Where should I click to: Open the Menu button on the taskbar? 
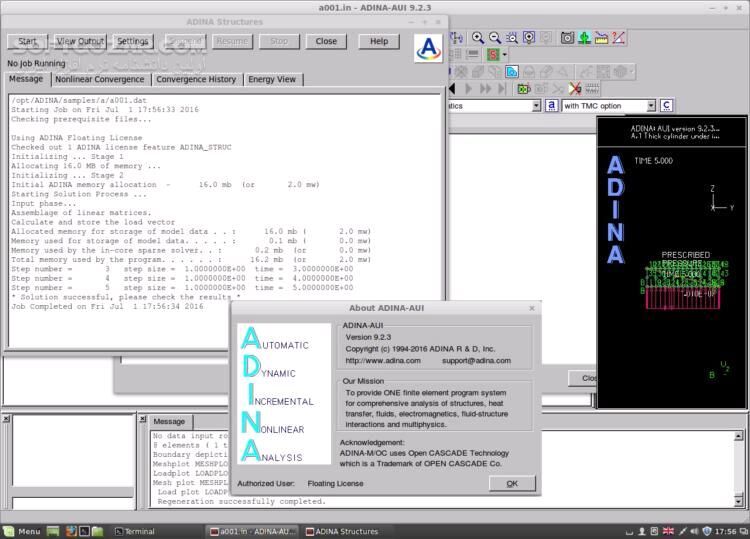[22, 531]
